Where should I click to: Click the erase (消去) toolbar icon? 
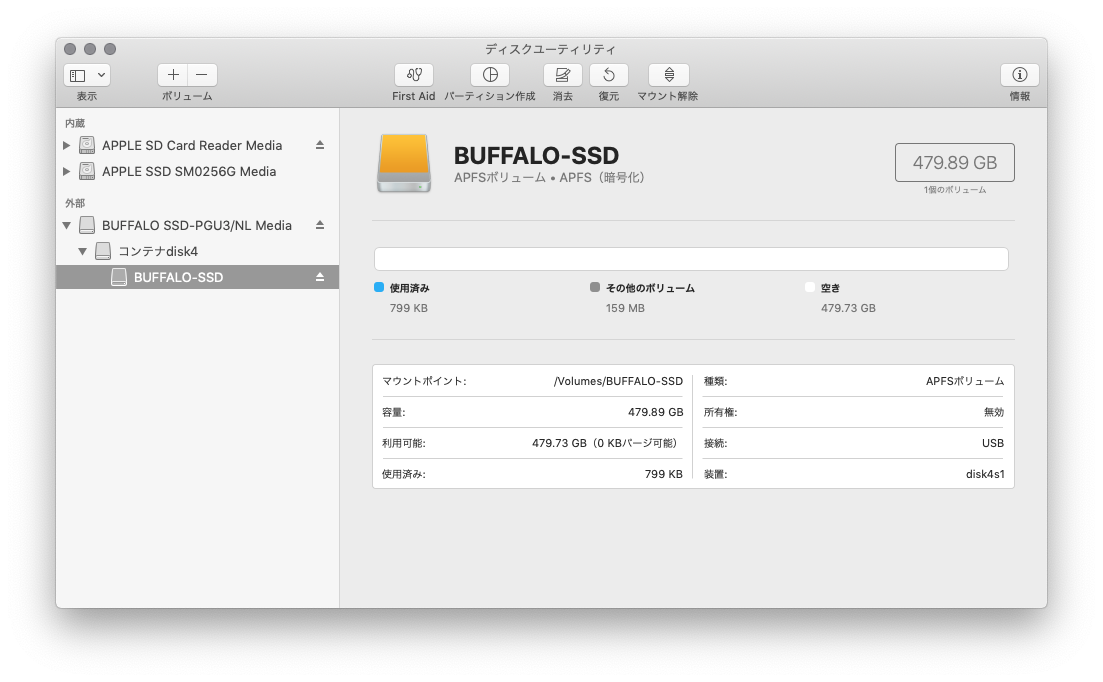563,75
